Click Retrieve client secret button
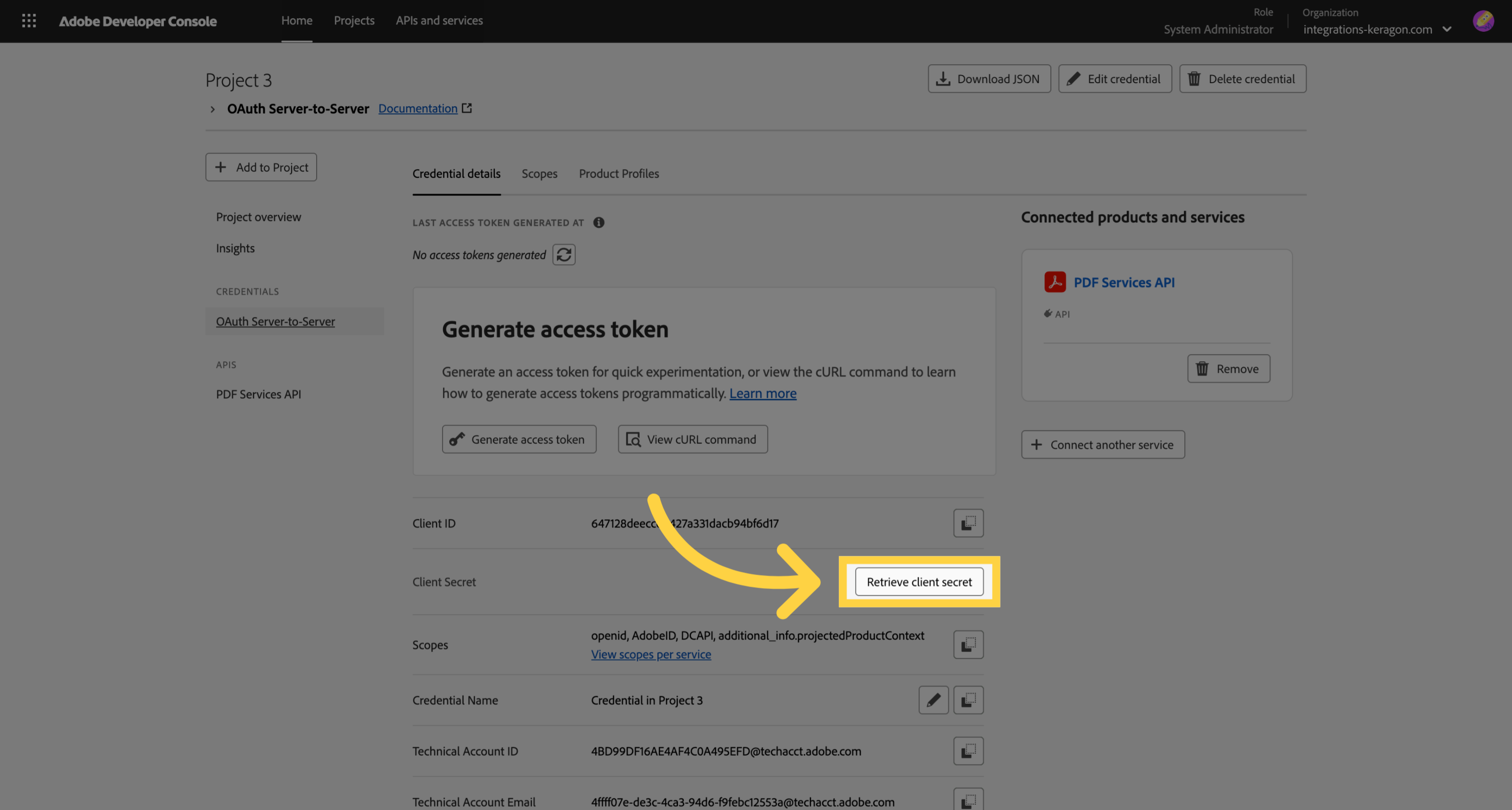Image resolution: width=1512 pixels, height=810 pixels. point(919,582)
